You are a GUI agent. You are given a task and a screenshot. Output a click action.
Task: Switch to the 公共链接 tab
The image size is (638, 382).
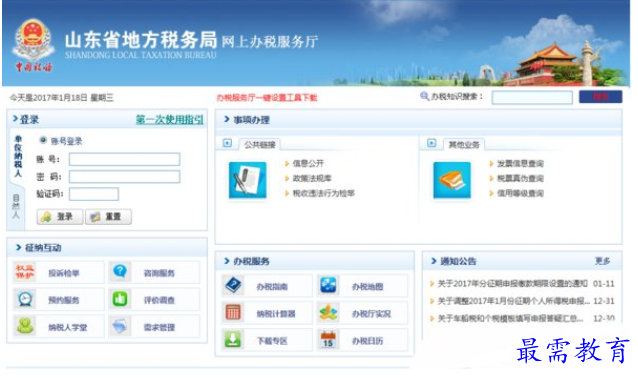tap(260, 145)
